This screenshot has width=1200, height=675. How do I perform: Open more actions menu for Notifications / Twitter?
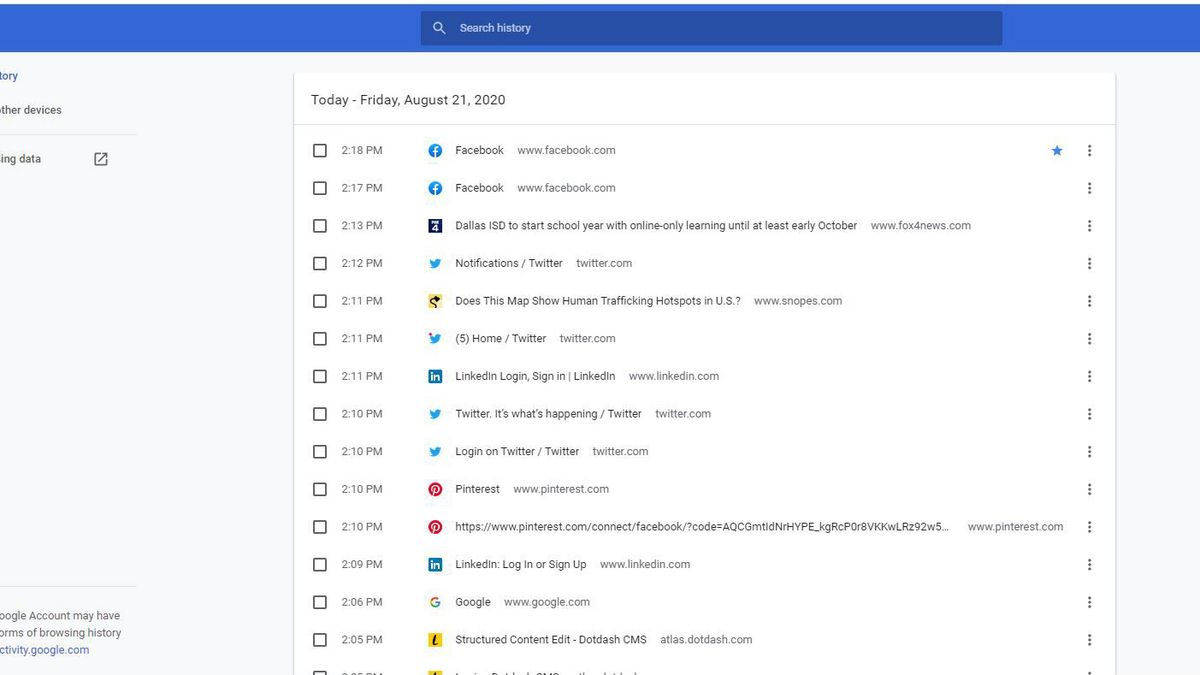point(1089,264)
